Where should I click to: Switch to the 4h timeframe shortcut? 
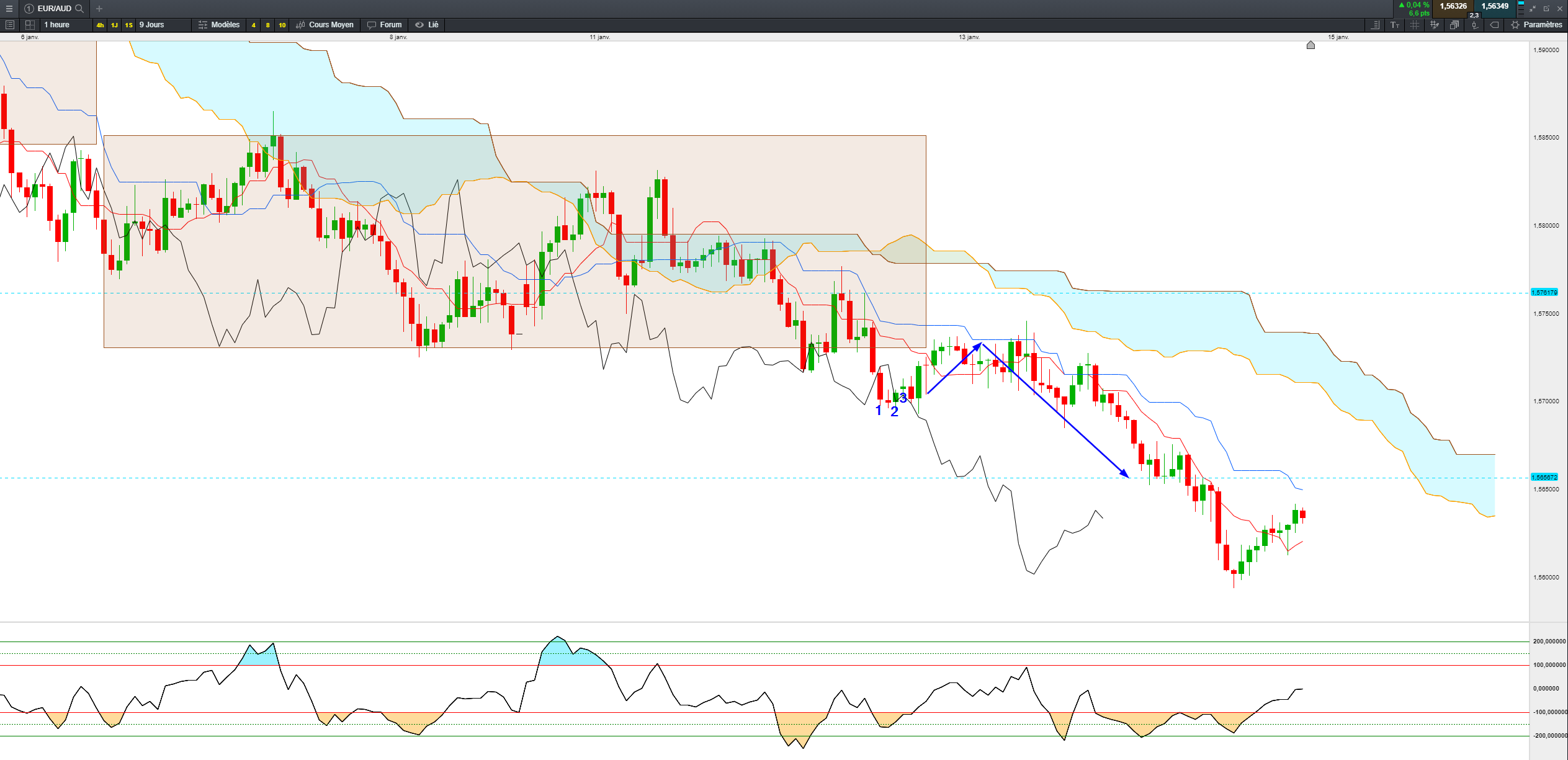[x=100, y=25]
